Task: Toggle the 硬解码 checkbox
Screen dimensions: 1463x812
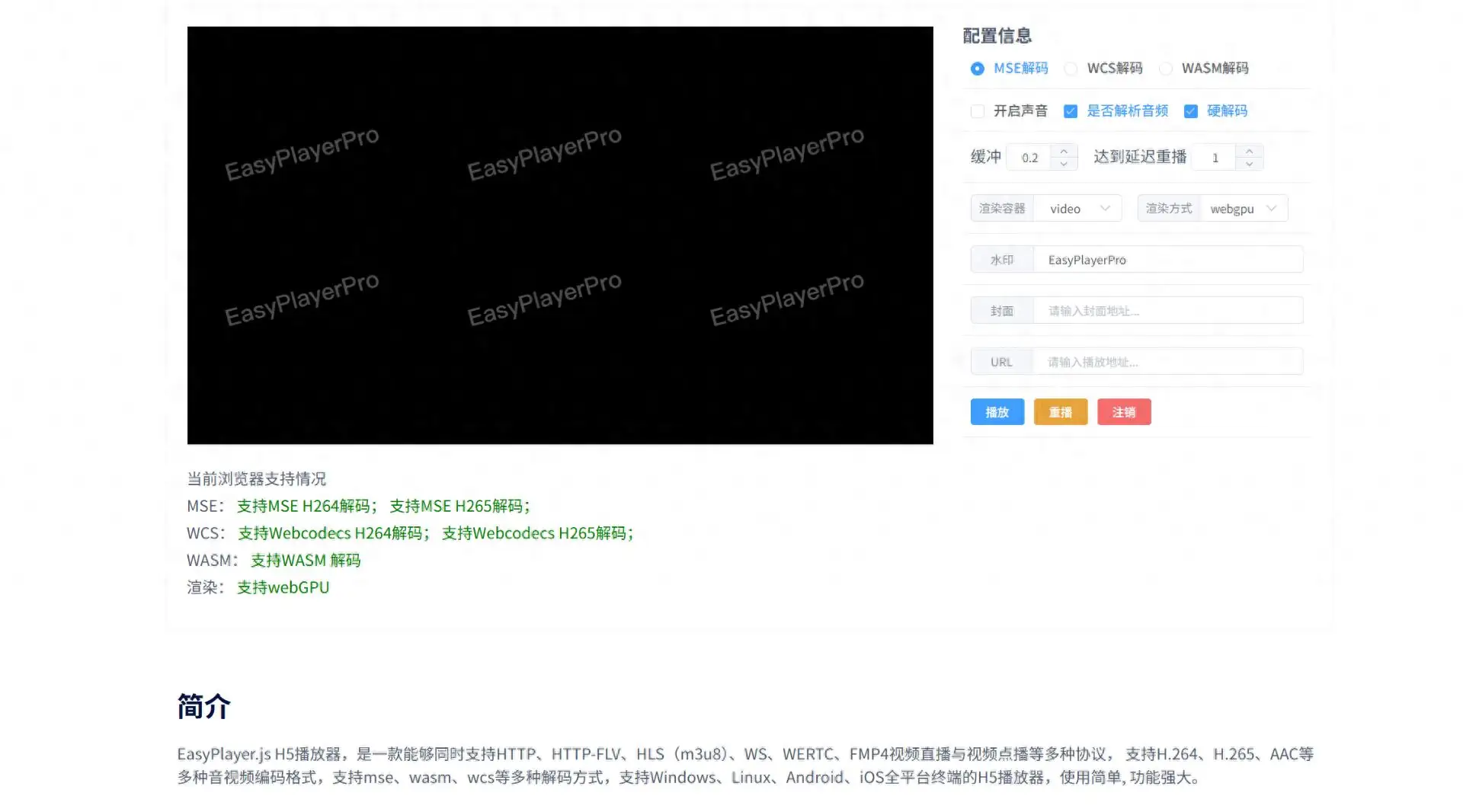Action: tap(1191, 111)
